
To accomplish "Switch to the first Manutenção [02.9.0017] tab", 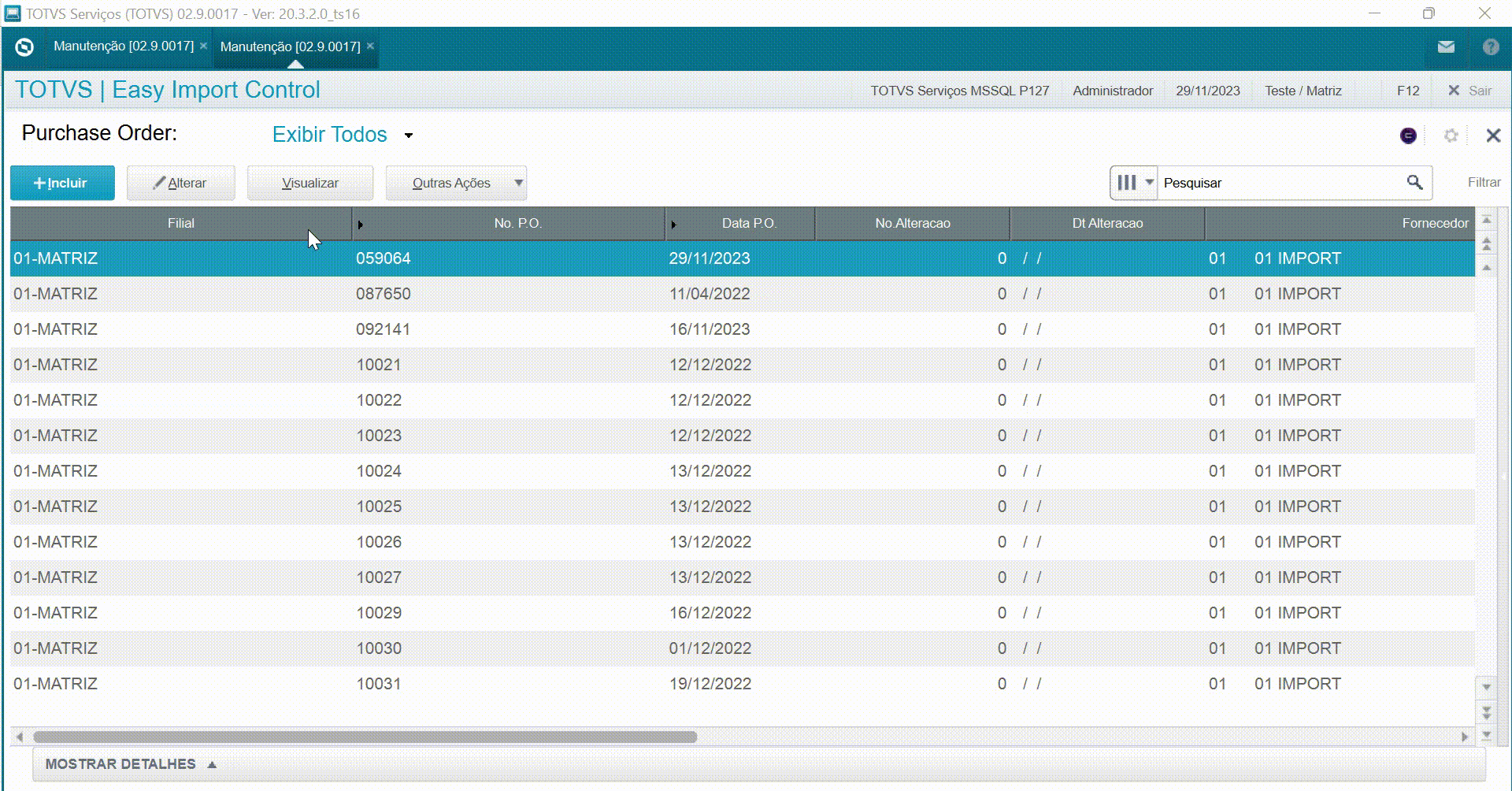I will pyautogui.click(x=124, y=46).
